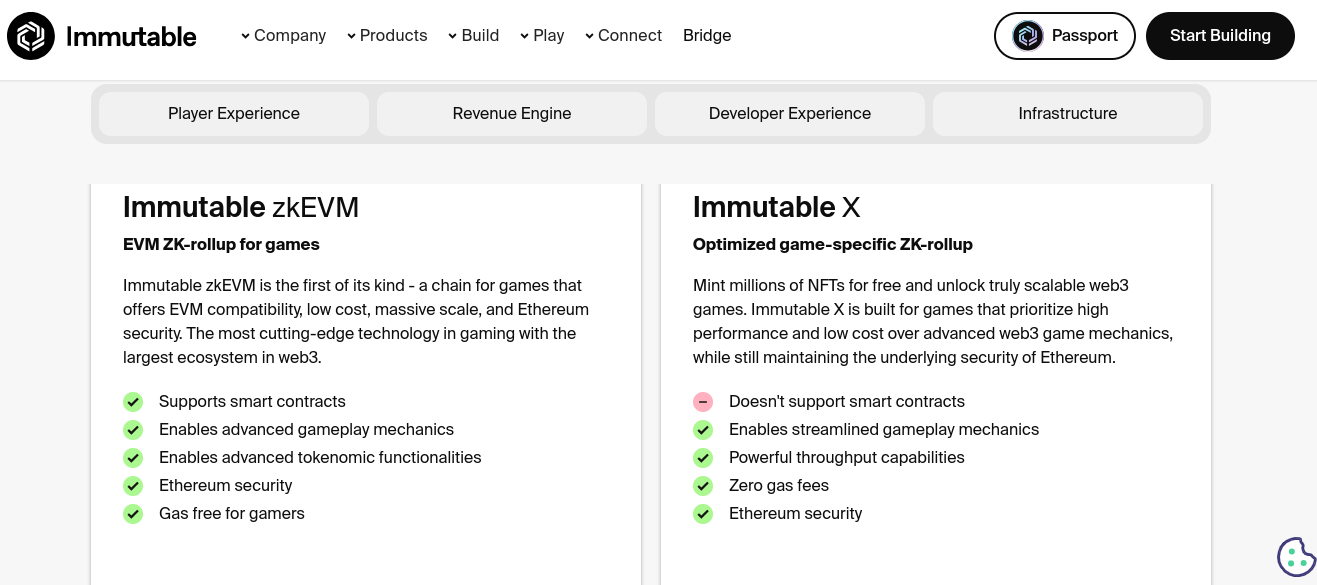Open the Bridge link
The width and height of the screenshot is (1317, 585).
(x=707, y=36)
